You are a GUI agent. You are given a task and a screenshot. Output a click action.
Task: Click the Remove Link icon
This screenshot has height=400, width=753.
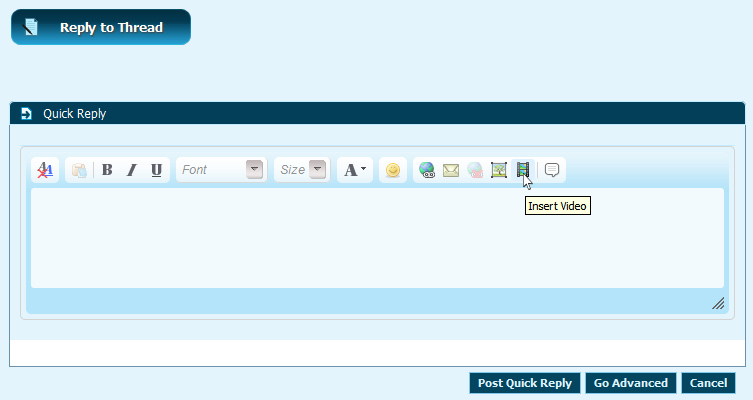(475, 170)
